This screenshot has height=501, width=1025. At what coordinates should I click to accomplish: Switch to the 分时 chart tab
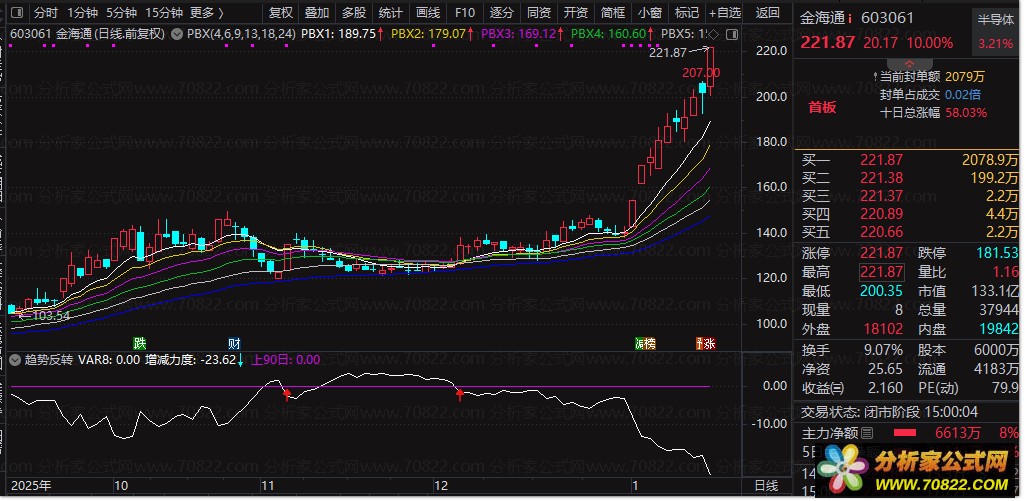click(45, 13)
